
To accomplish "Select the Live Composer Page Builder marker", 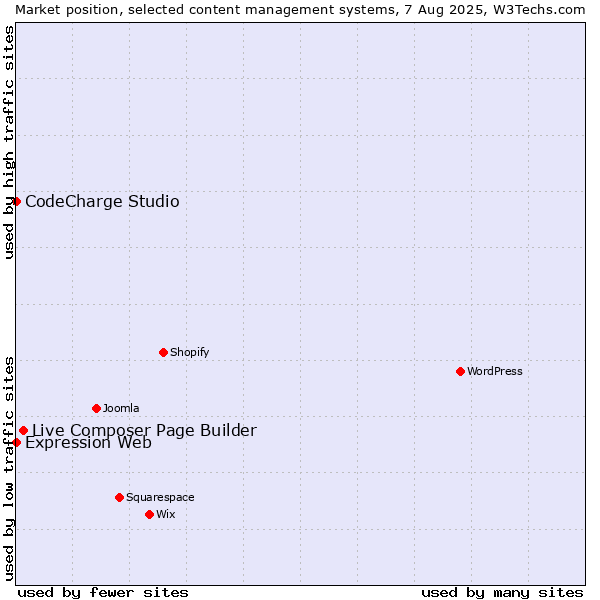I will (23, 430).
